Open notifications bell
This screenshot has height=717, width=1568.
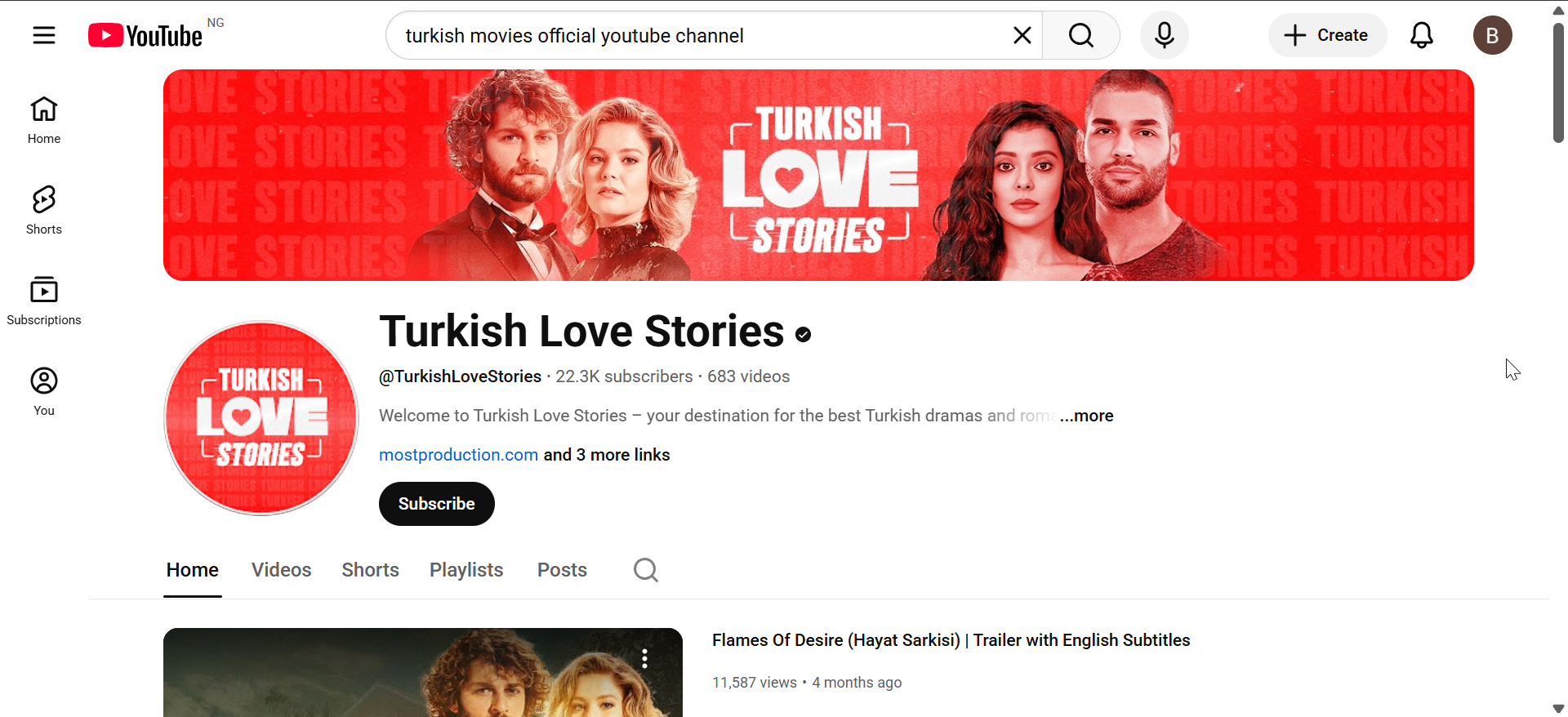(1422, 35)
